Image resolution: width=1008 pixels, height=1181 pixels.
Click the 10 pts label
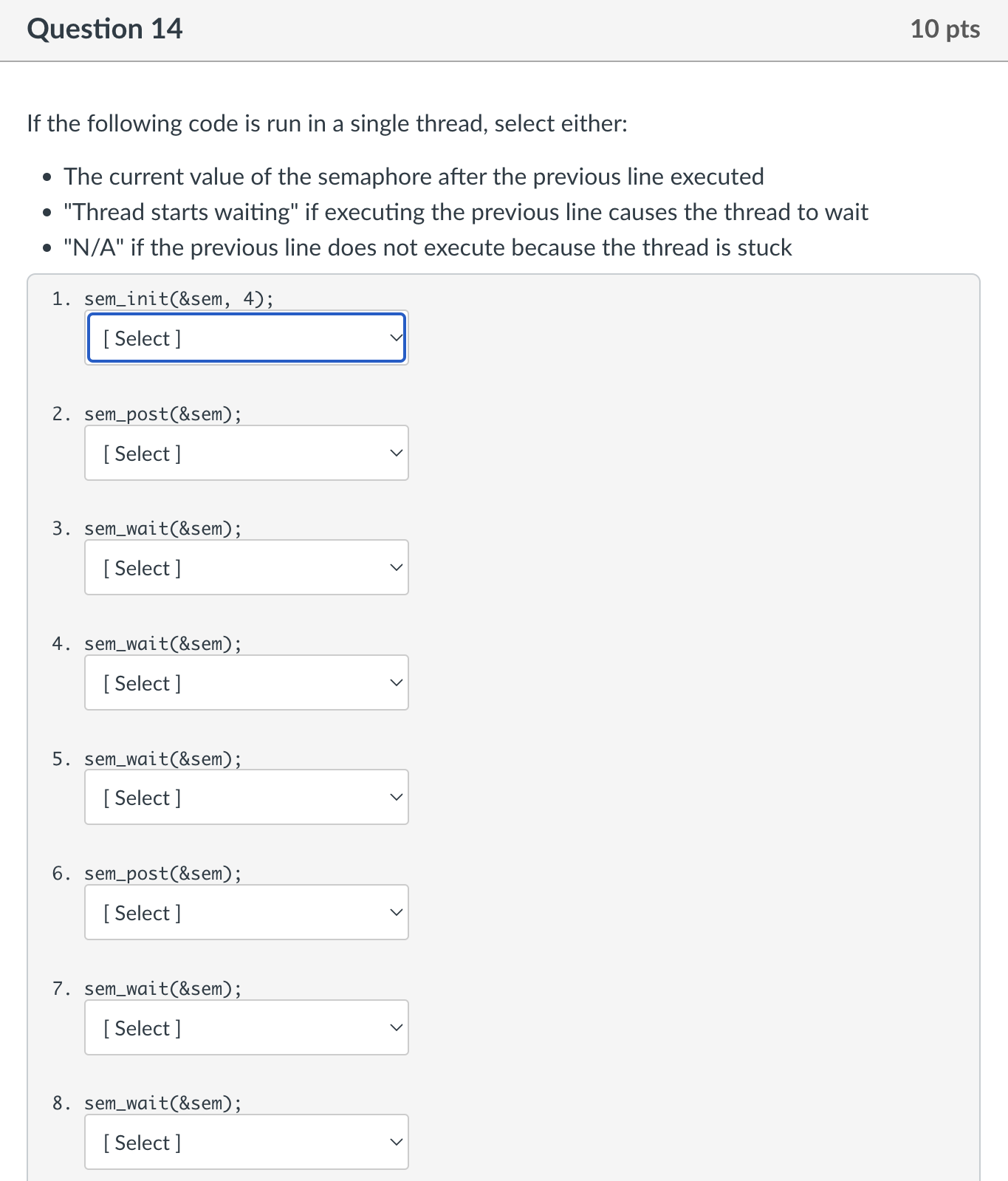coord(946,28)
